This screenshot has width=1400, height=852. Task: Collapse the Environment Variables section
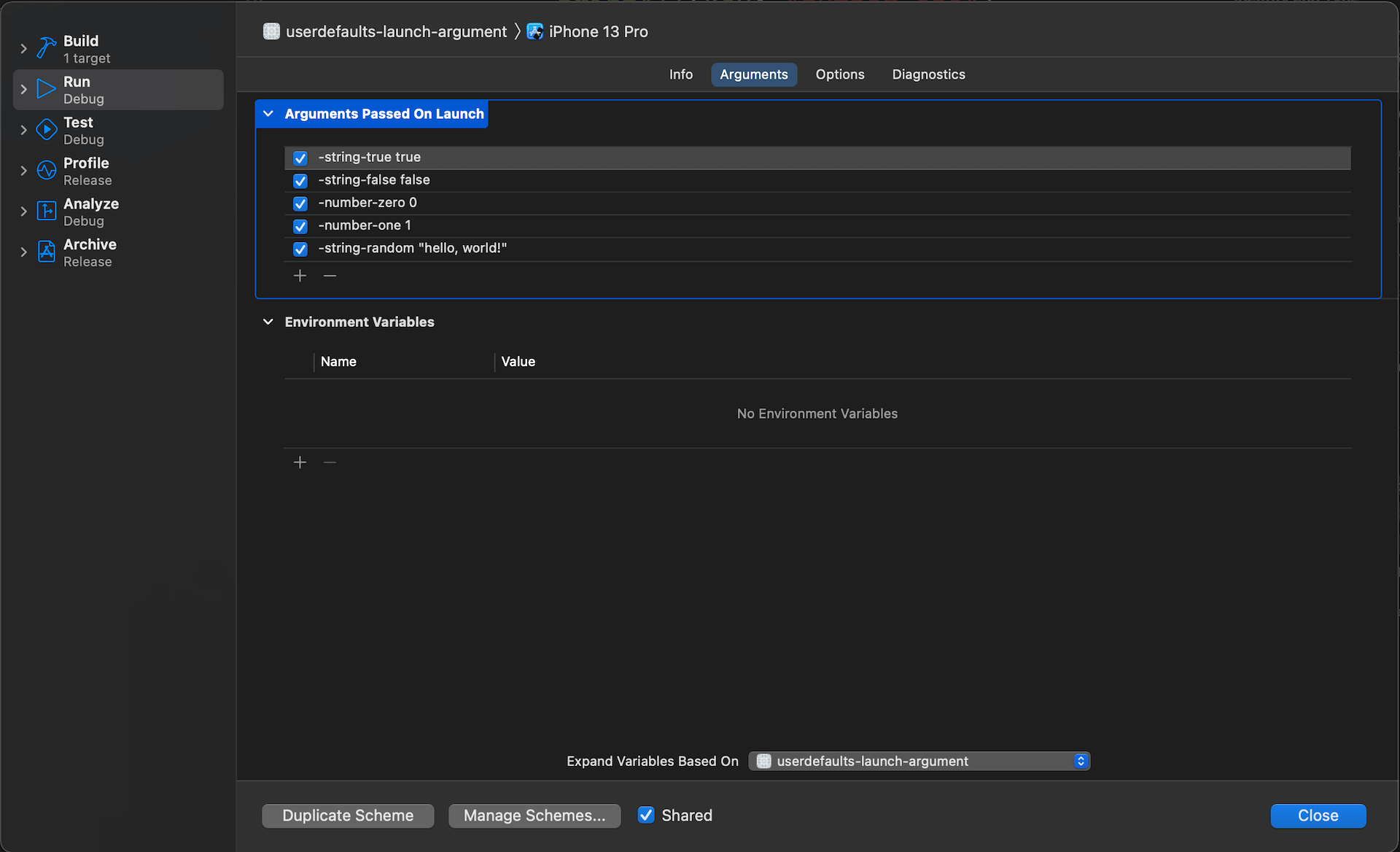point(268,322)
